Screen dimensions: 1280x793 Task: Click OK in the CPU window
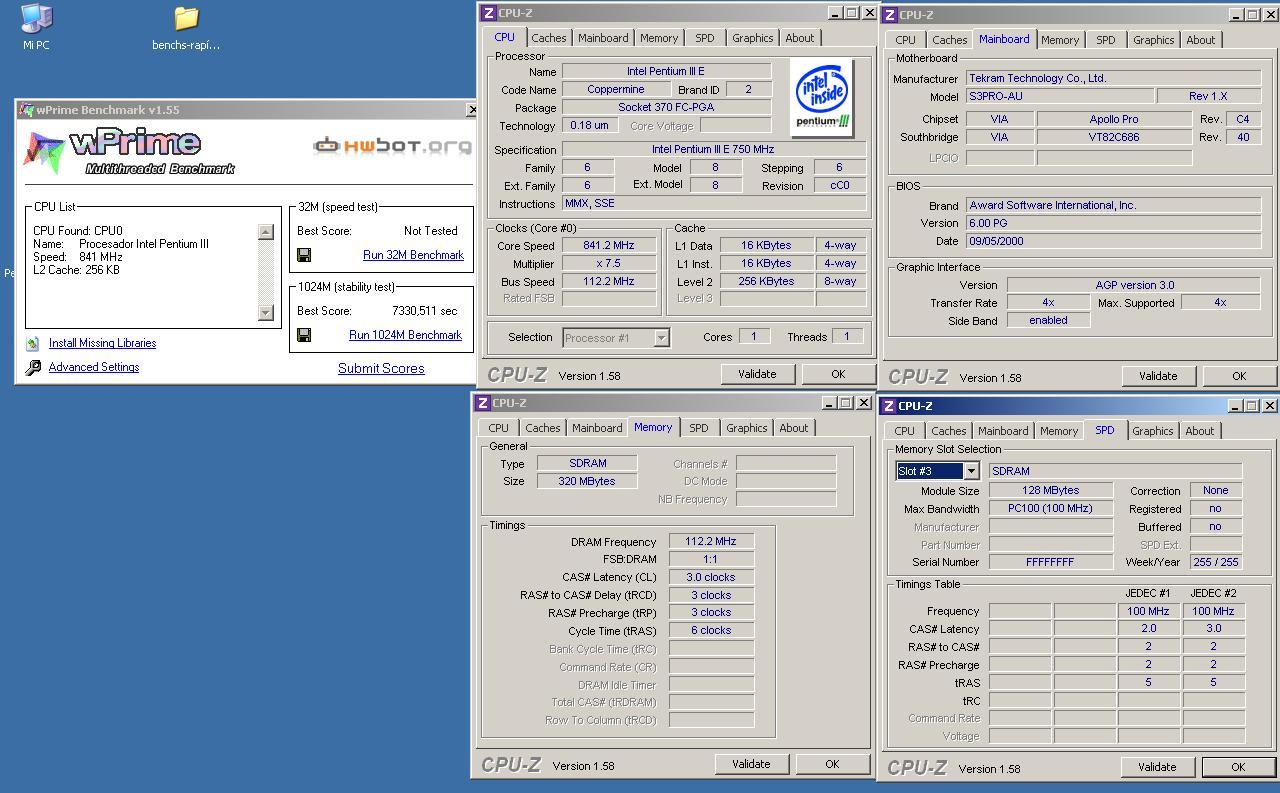[x=838, y=374]
